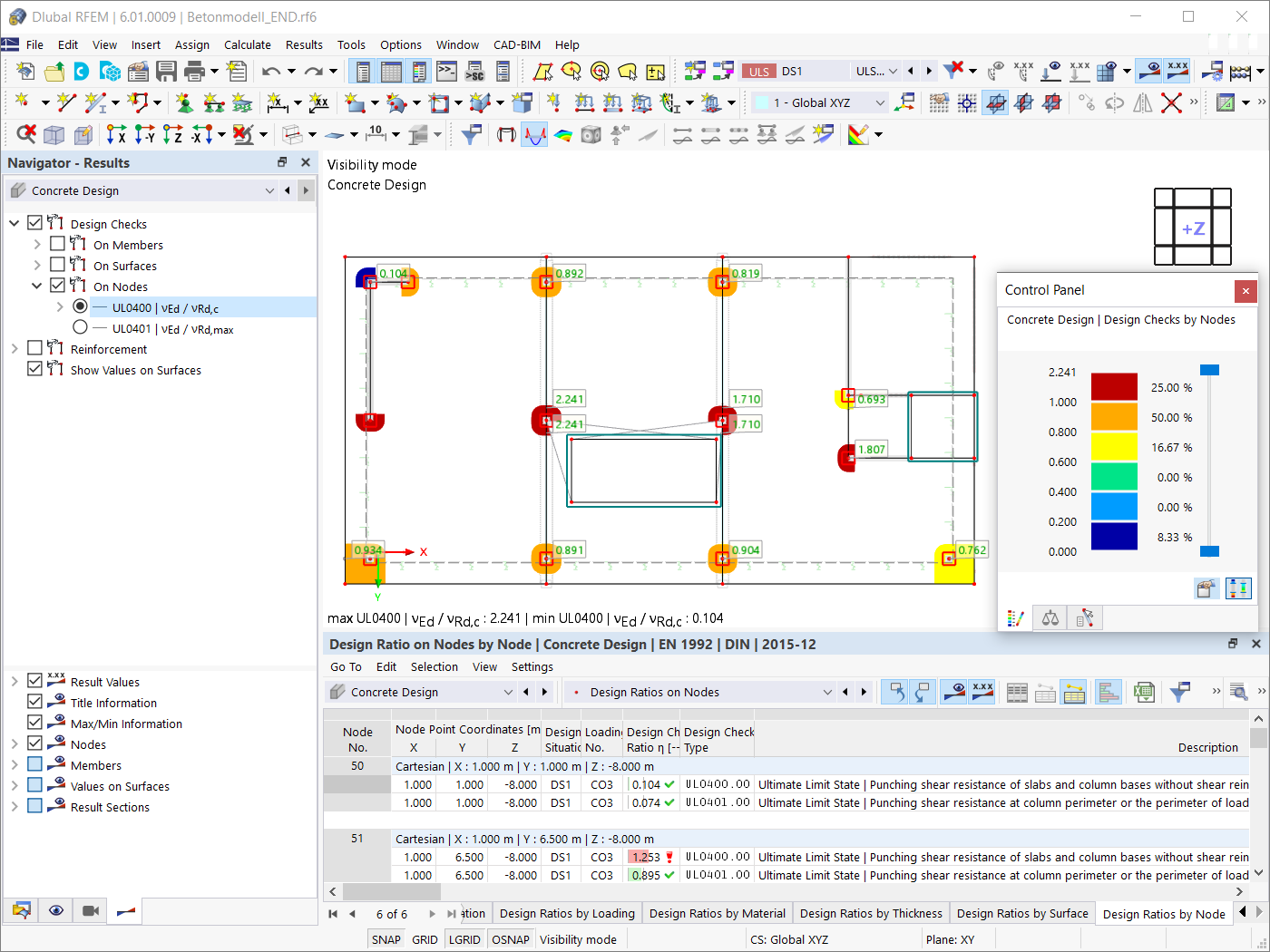Click the yellow color swatch in legend
The image size is (1270, 952).
(x=1114, y=447)
